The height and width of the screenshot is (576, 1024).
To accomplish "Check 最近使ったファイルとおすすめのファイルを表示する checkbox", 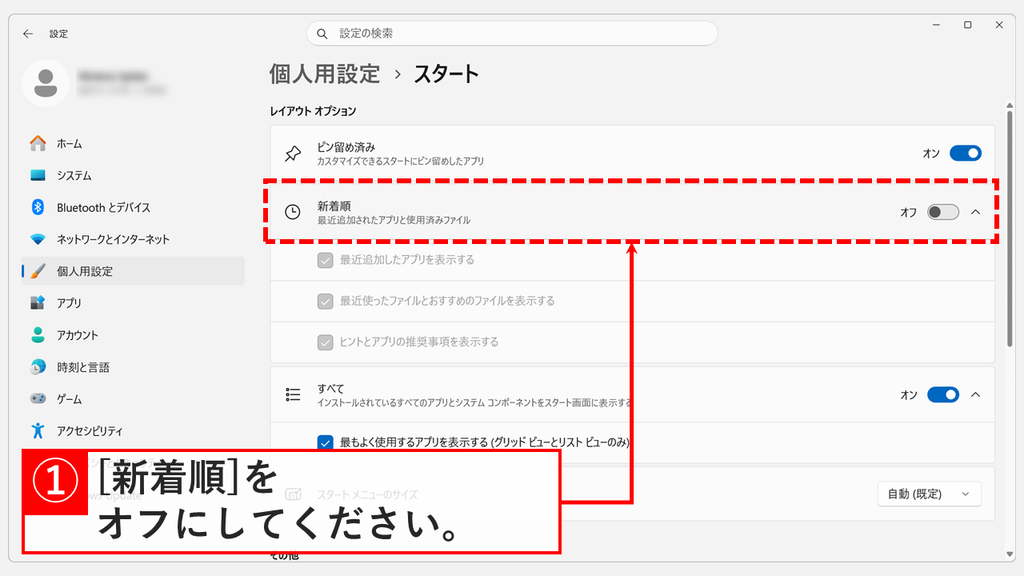I will pos(325,301).
